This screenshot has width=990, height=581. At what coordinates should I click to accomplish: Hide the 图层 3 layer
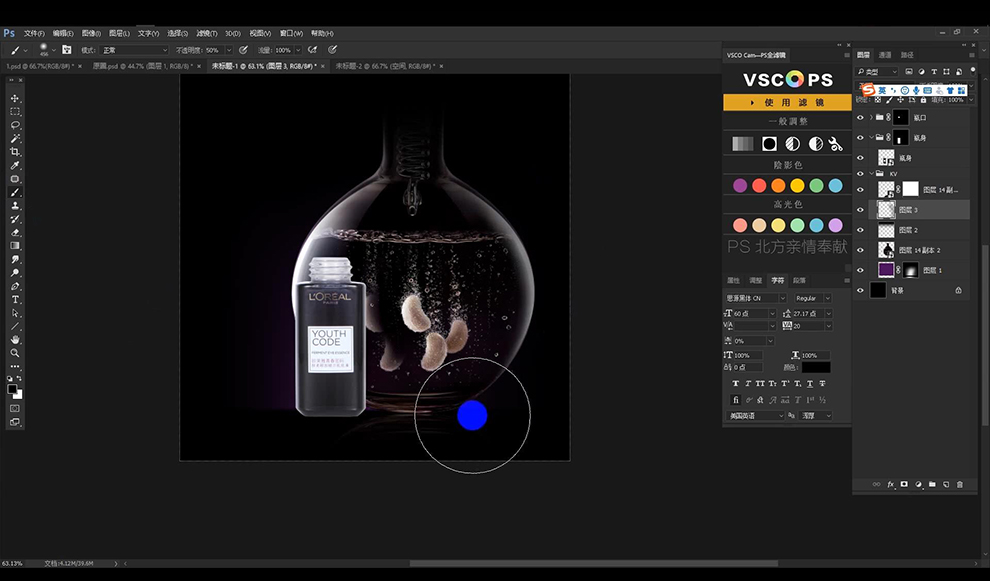click(x=860, y=210)
